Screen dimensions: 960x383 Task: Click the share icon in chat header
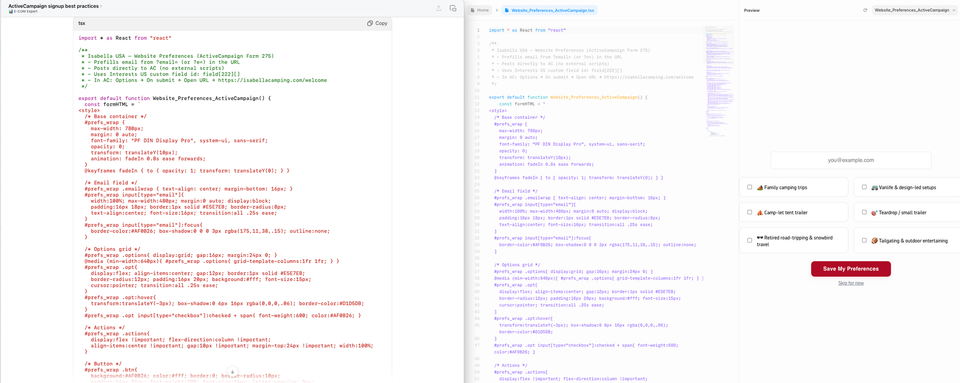[x=438, y=8]
